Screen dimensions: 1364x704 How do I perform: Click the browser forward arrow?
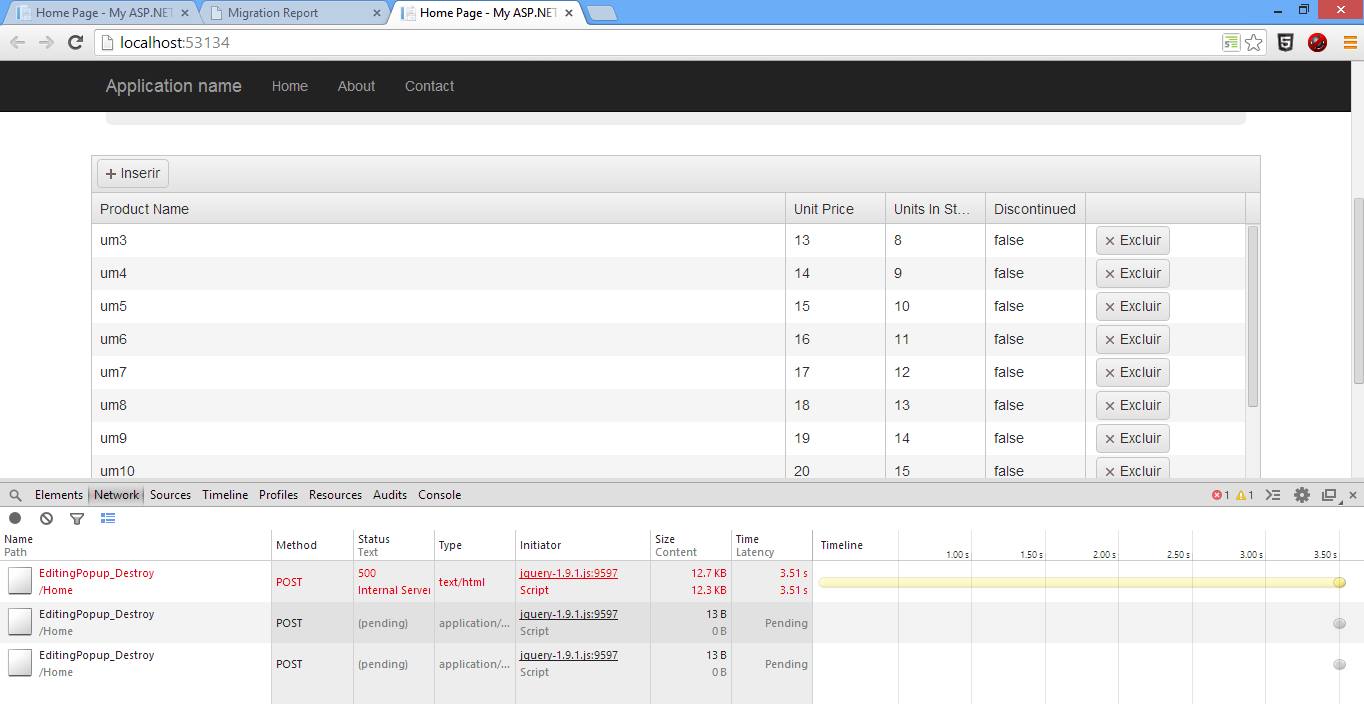(46, 42)
